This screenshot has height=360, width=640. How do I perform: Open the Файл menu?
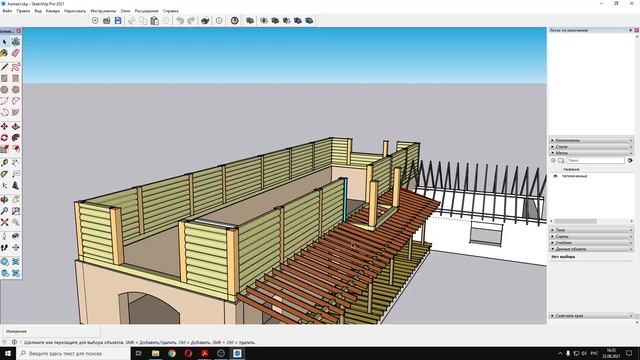pos(7,11)
